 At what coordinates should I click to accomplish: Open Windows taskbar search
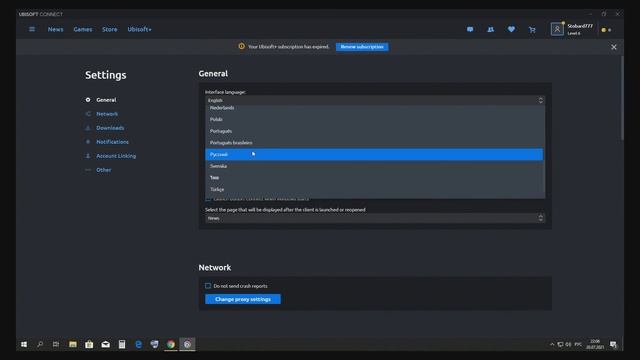(x=40, y=344)
